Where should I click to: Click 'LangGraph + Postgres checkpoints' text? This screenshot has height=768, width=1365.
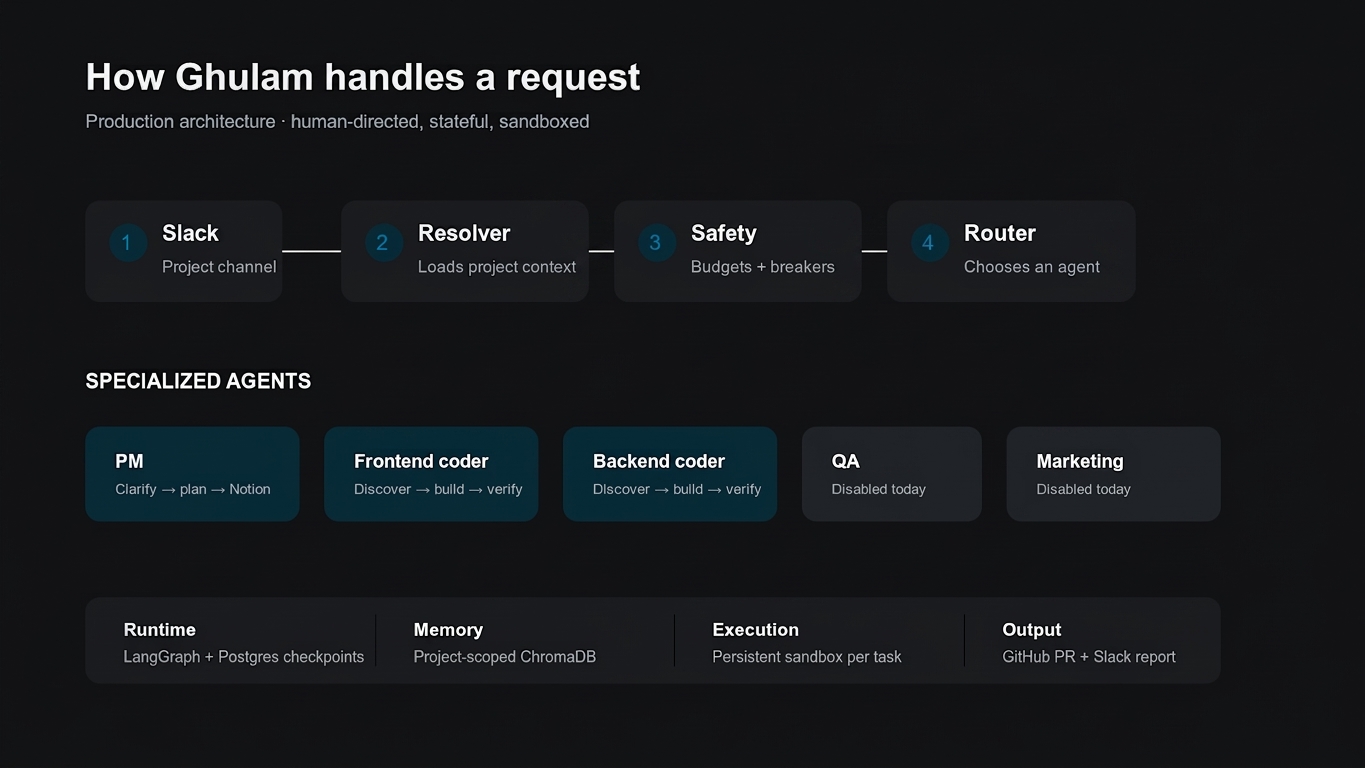click(244, 657)
